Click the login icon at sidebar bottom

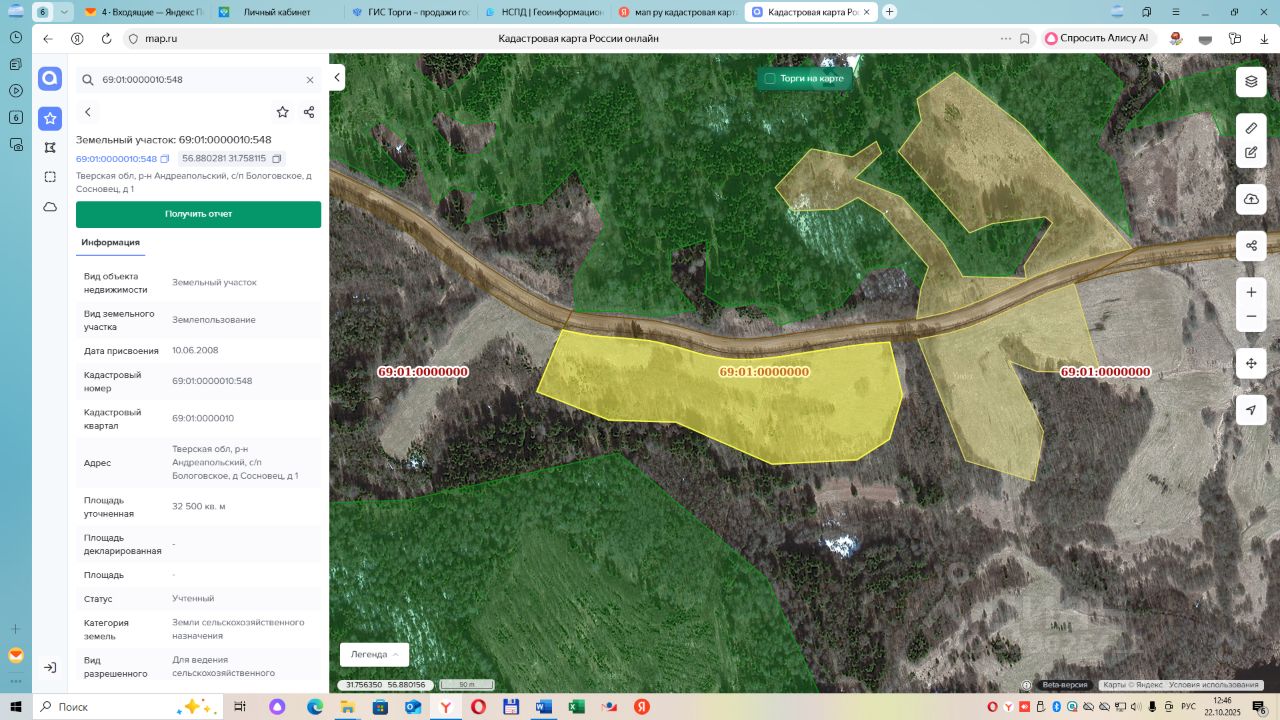pyautogui.click(x=50, y=667)
